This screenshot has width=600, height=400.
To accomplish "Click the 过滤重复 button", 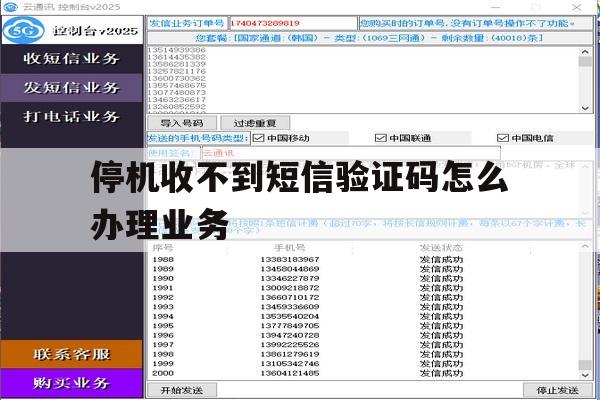I will point(255,123).
